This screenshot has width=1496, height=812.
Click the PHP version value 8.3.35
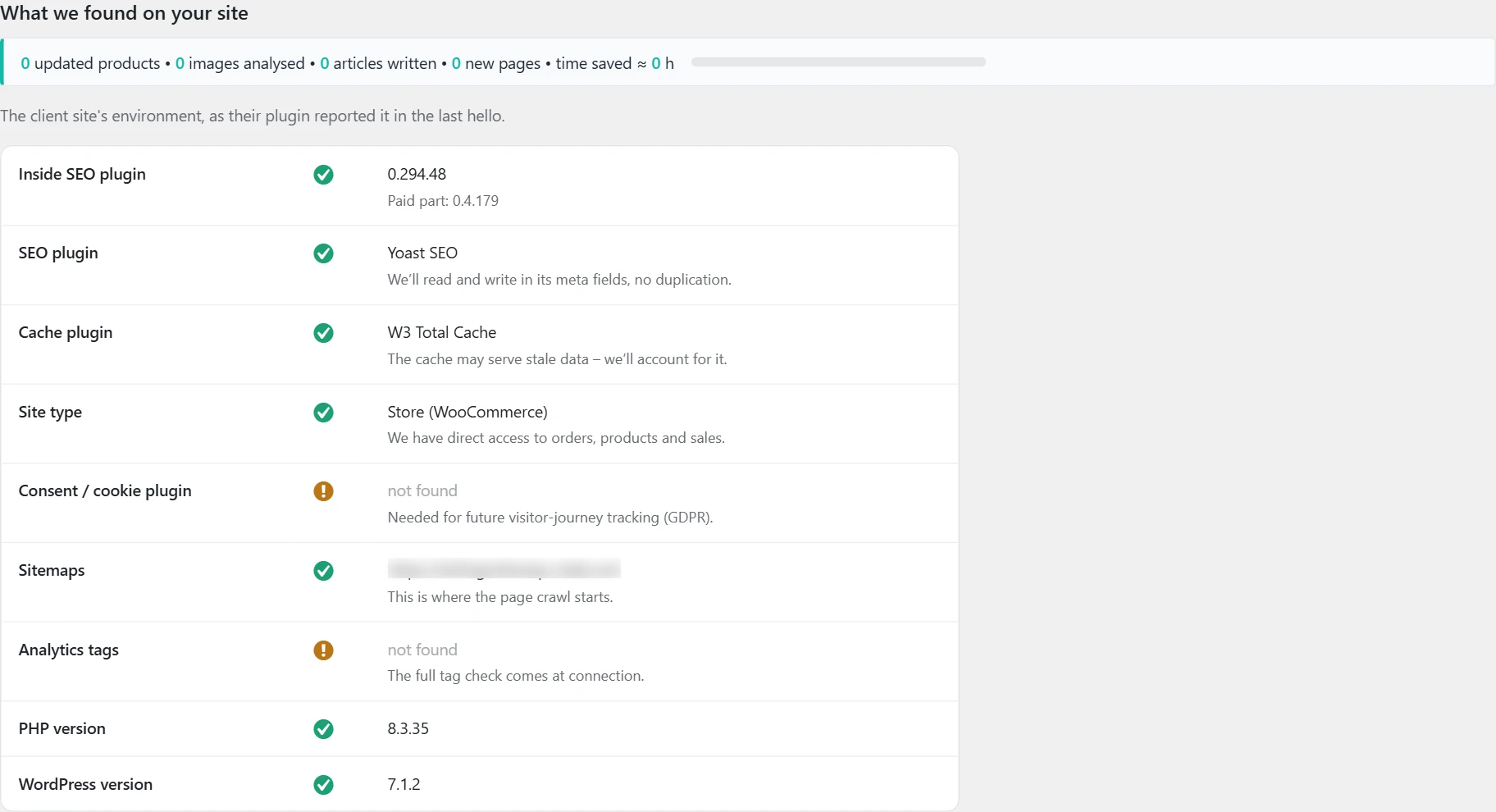coord(408,728)
